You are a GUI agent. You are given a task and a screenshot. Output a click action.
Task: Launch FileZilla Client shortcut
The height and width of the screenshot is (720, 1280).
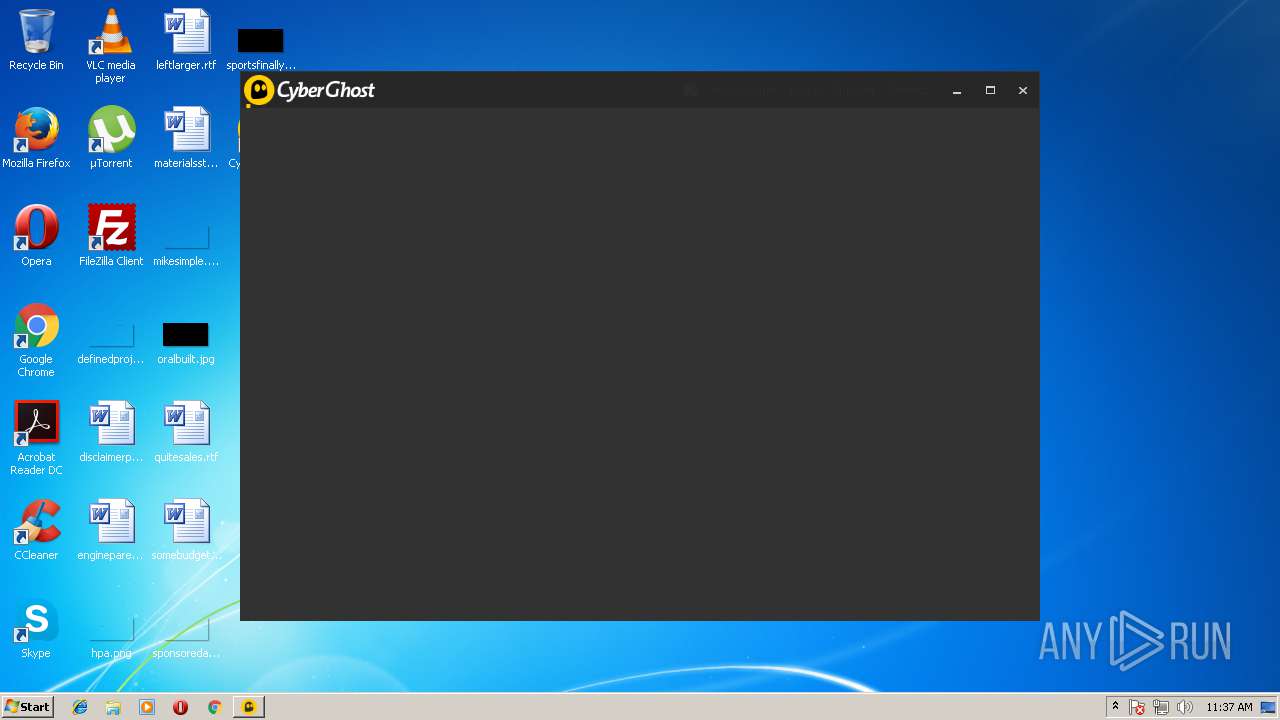[x=111, y=236]
